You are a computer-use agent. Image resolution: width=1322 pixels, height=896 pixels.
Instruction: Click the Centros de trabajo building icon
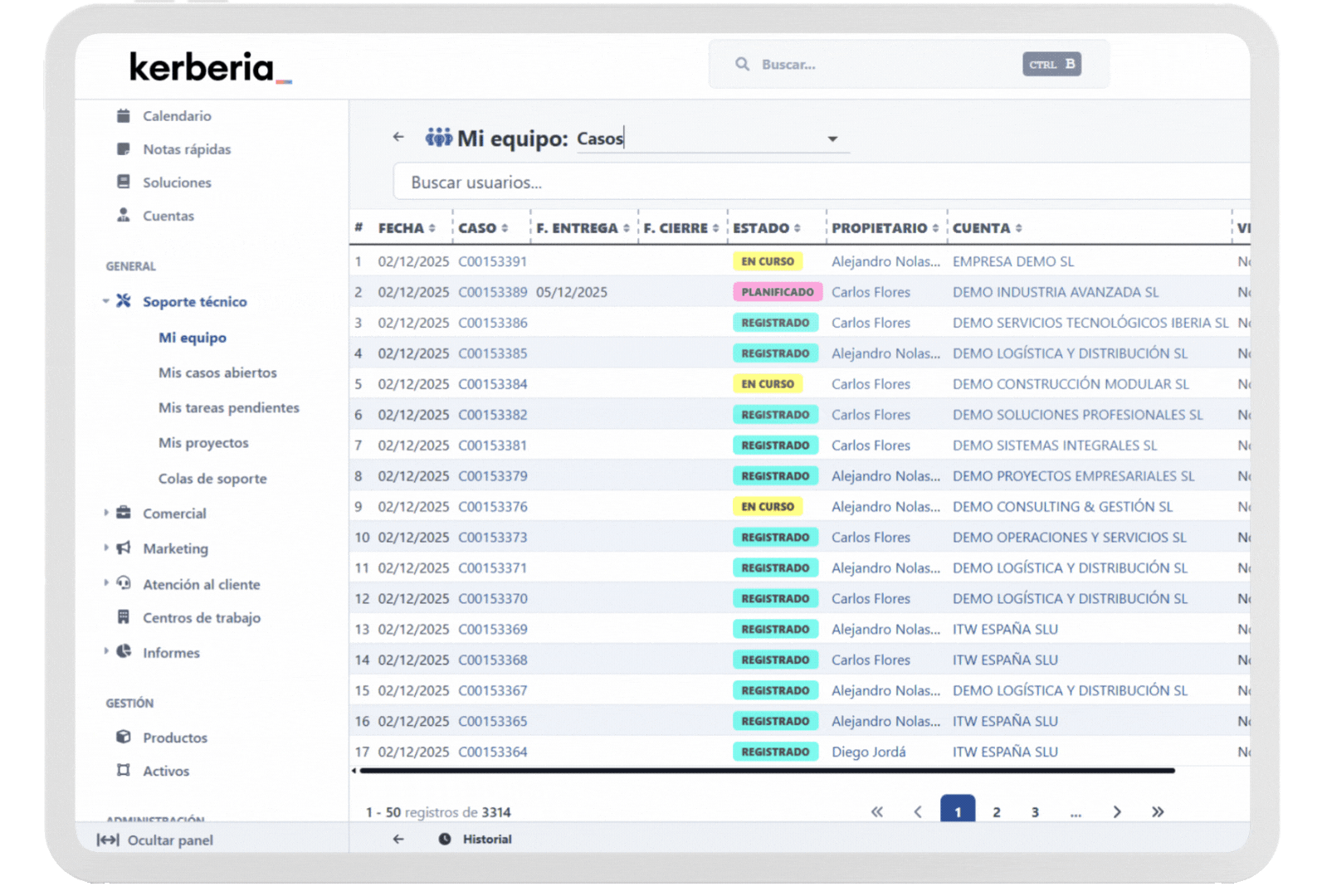tap(123, 616)
